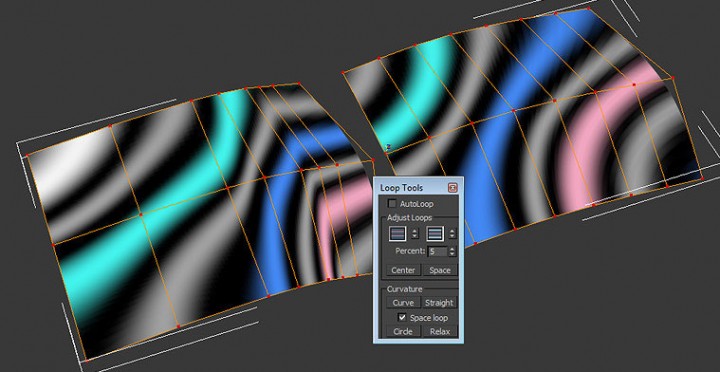Click the Percent value field
The height and width of the screenshot is (372, 720).
click(438, 252)
